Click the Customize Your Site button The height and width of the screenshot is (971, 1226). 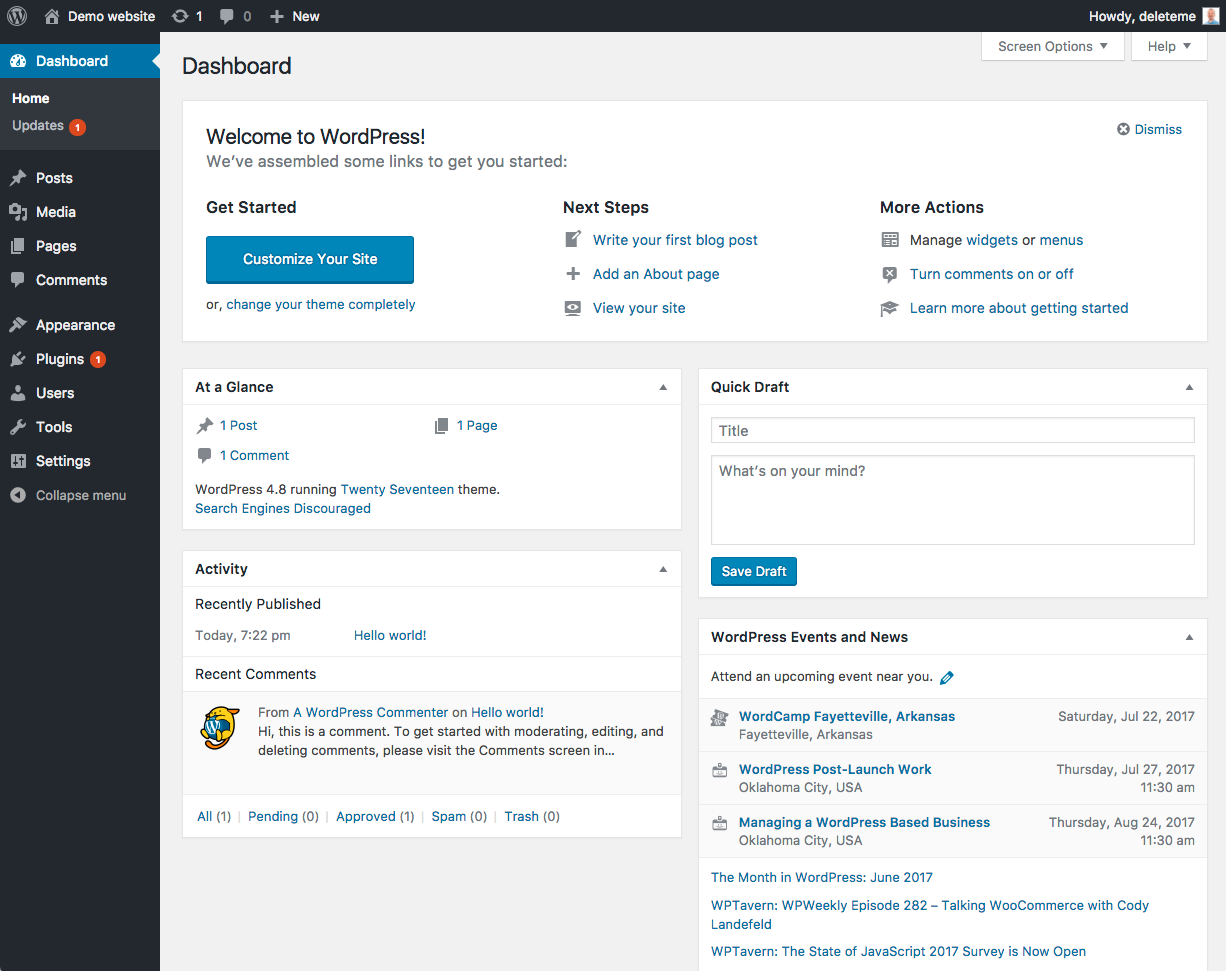point(310,259)
